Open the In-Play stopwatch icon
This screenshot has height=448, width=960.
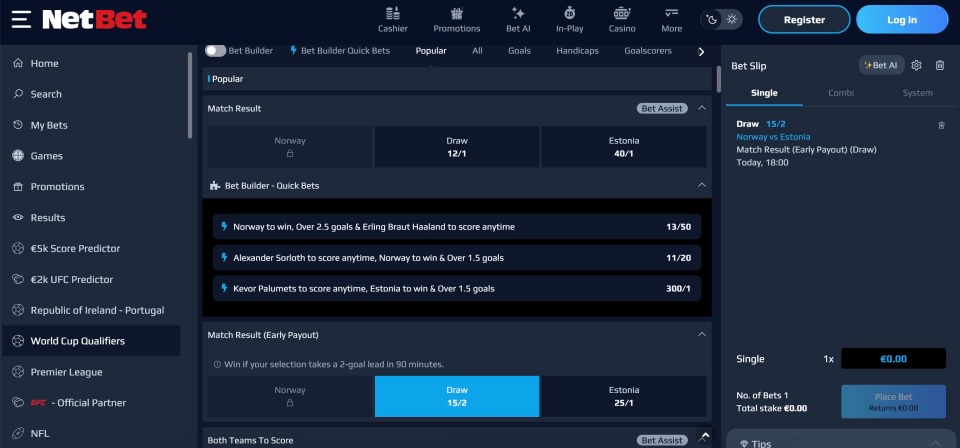click(x=570, y=14)
